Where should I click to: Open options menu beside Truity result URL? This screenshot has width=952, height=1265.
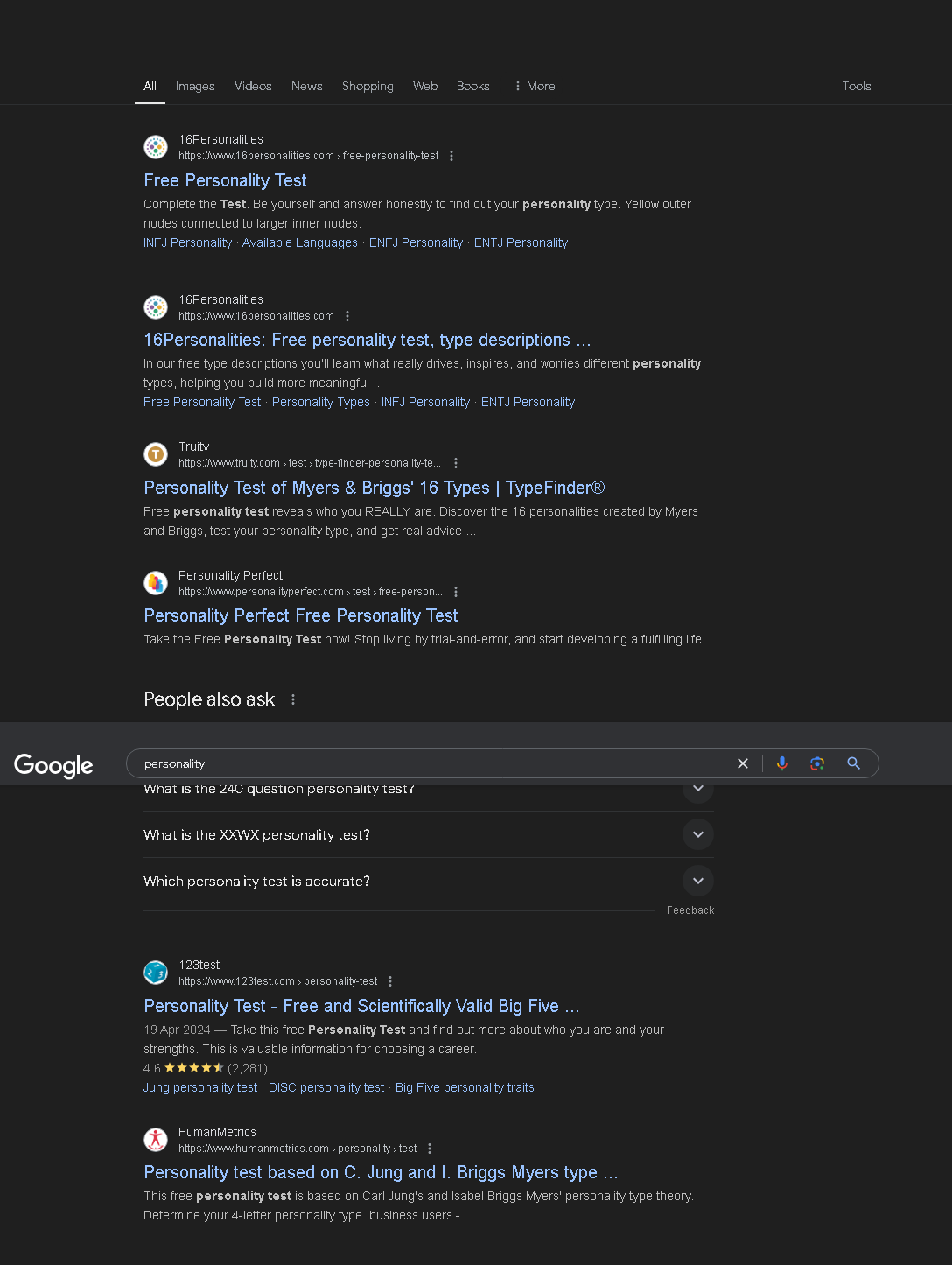pos(456,463)
